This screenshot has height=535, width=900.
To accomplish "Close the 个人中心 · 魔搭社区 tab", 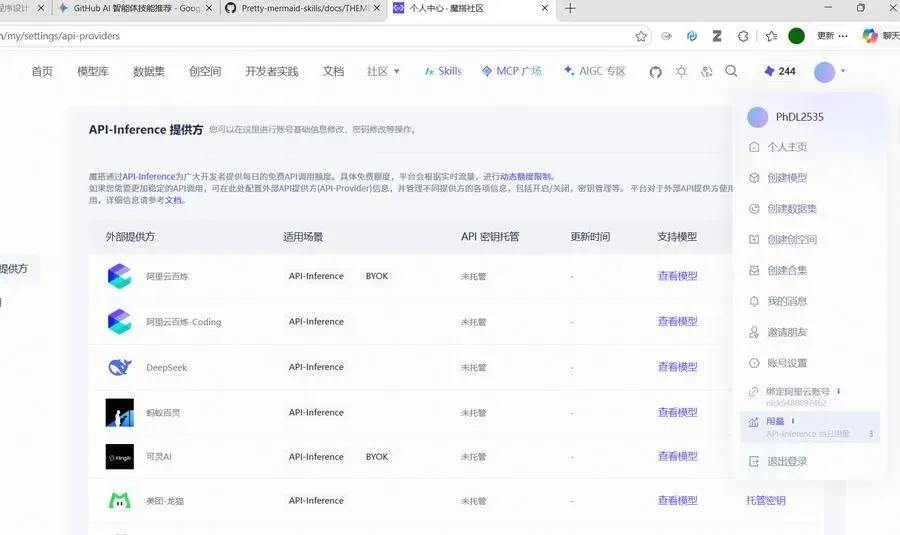I will [x=545, y=9].
